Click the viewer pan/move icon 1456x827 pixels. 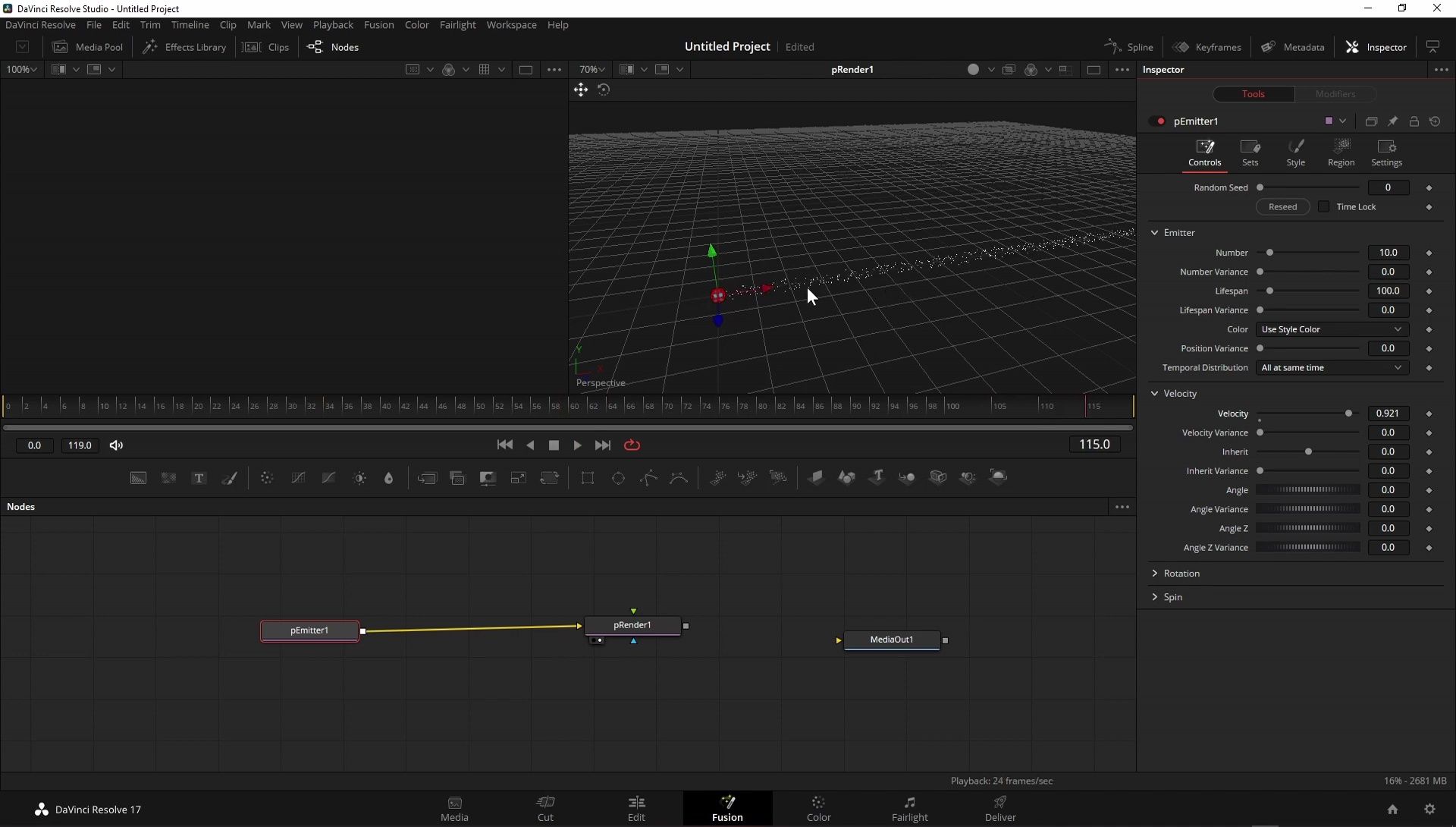tap(581, 90)
